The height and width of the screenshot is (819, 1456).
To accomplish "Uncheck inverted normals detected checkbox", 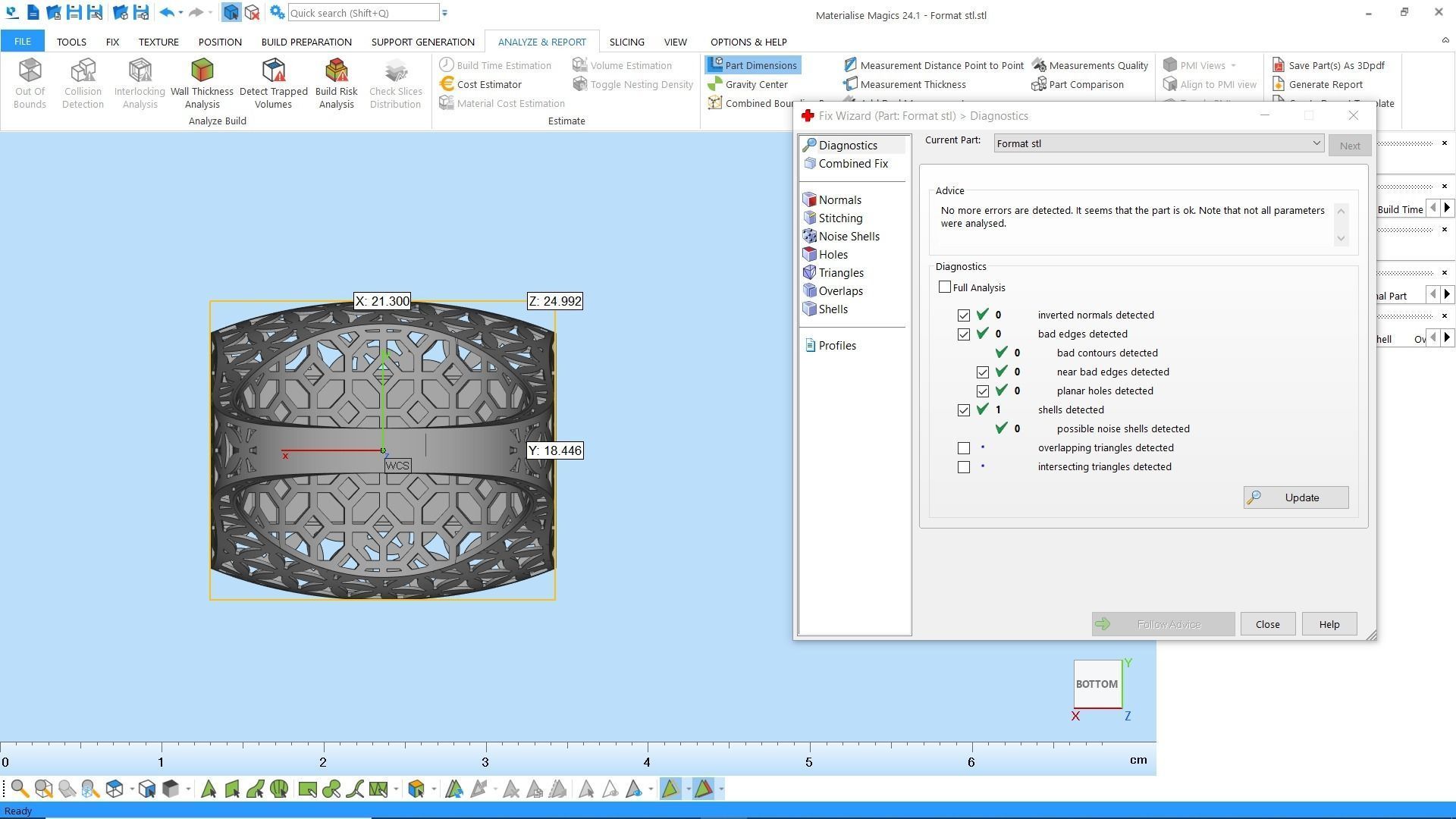I will (964, 315).
